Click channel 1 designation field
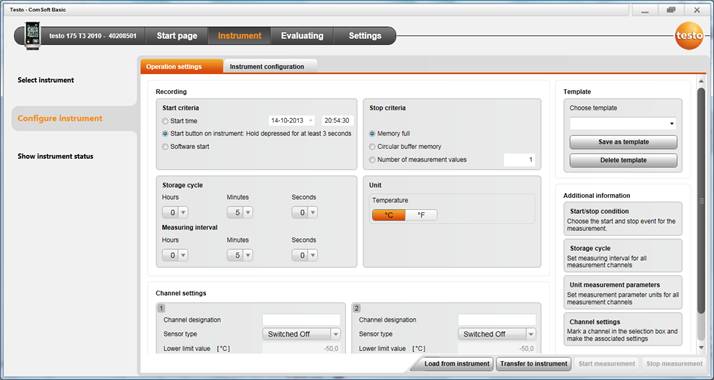This screenshot has height=380, width=714. [301, 320]
